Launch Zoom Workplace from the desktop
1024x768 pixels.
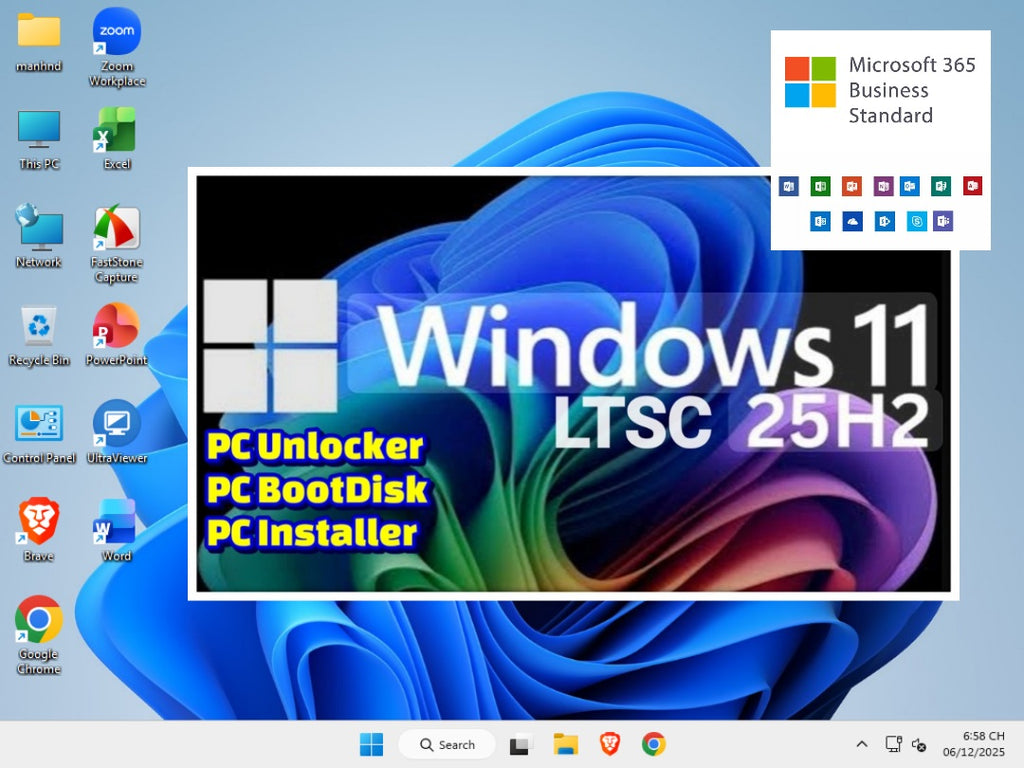click(x=115, y=30)
